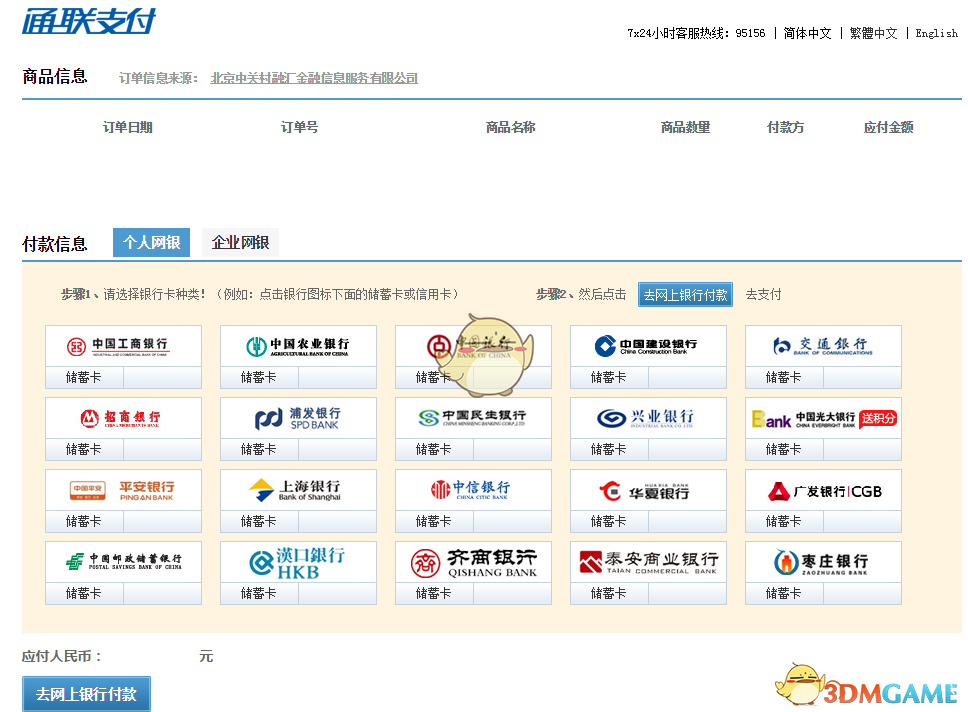Choose 储蓄卡 under 平安银行

pyautogui.click(x=84, y=522)
